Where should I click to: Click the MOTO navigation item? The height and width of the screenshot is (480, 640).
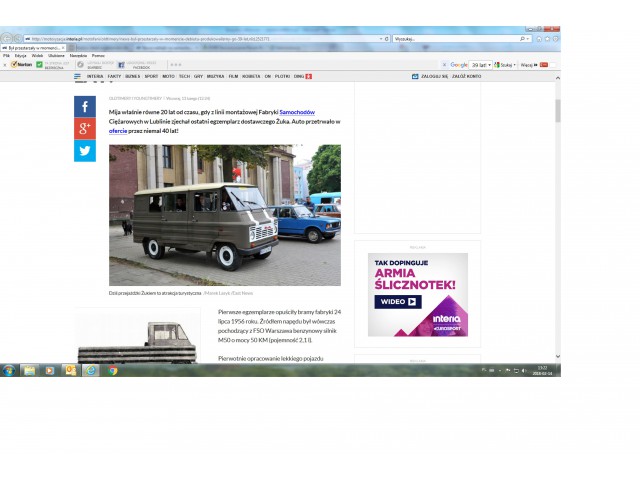click(168, 76)
